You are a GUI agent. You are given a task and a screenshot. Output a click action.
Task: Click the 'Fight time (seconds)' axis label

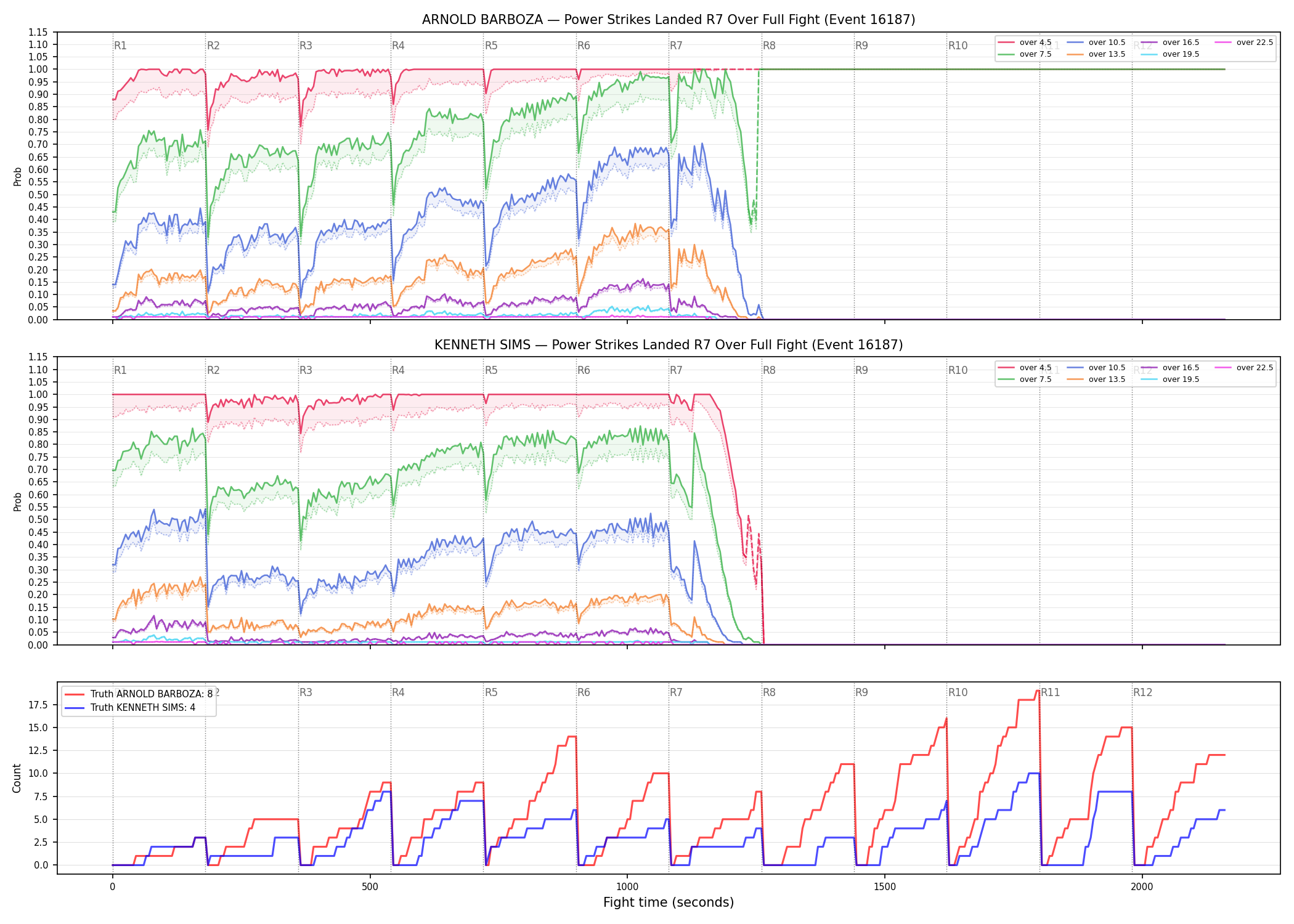click(669, 902)
